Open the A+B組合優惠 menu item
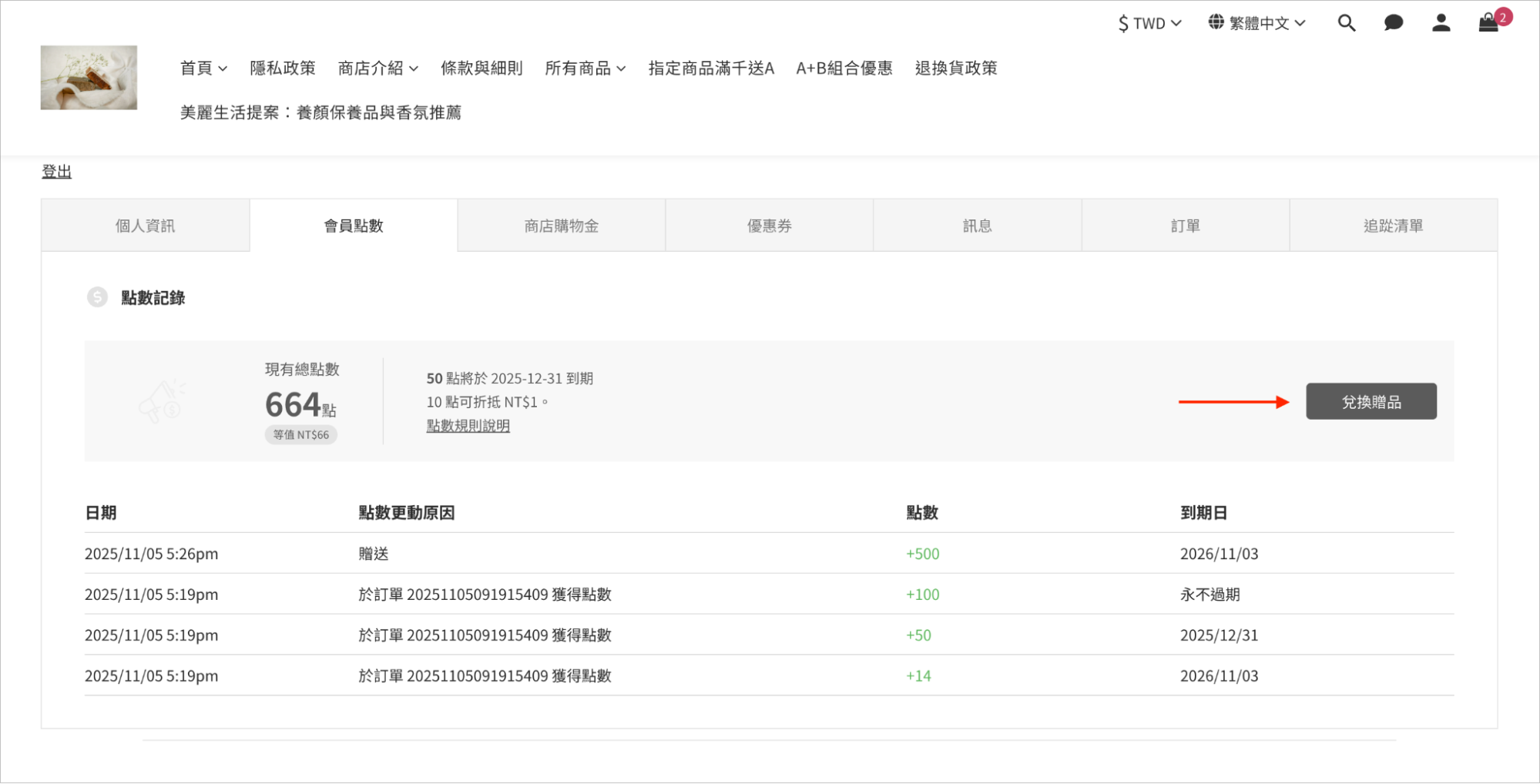Viewport: 1540px width, 784px height. coord(844,69)
